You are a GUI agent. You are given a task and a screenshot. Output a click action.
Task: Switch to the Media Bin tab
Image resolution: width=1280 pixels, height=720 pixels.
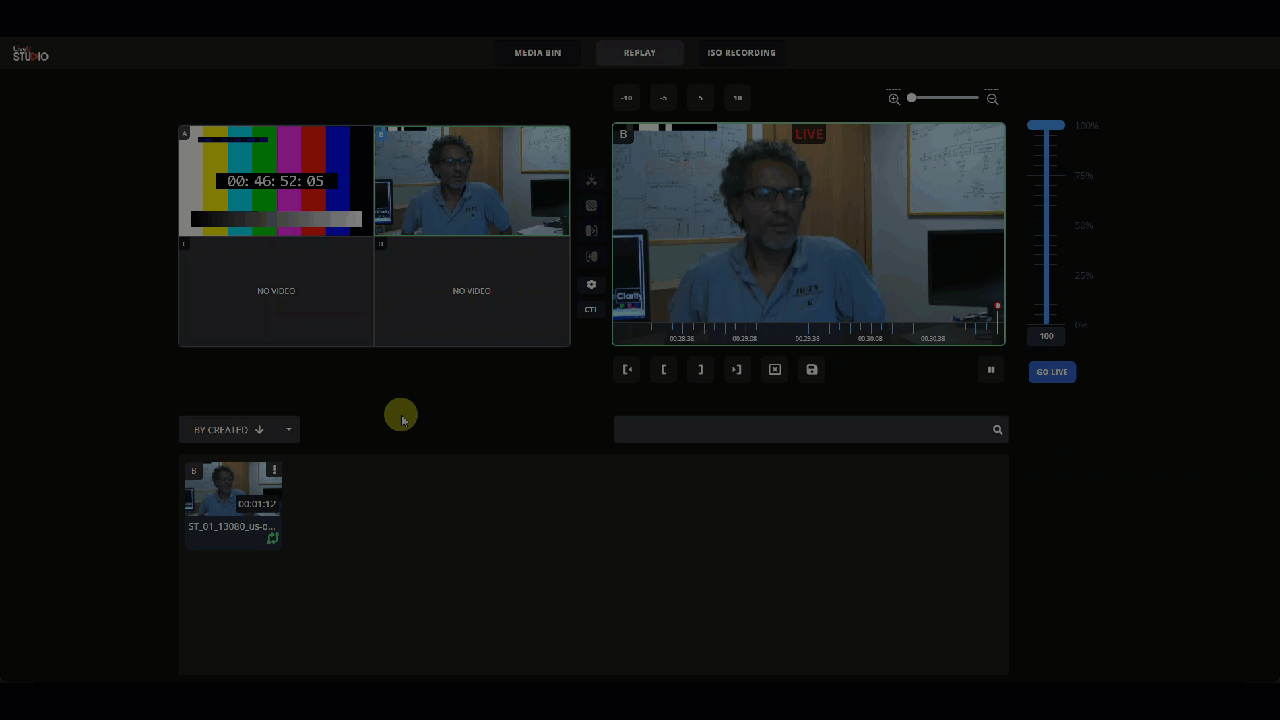point(538,53)
